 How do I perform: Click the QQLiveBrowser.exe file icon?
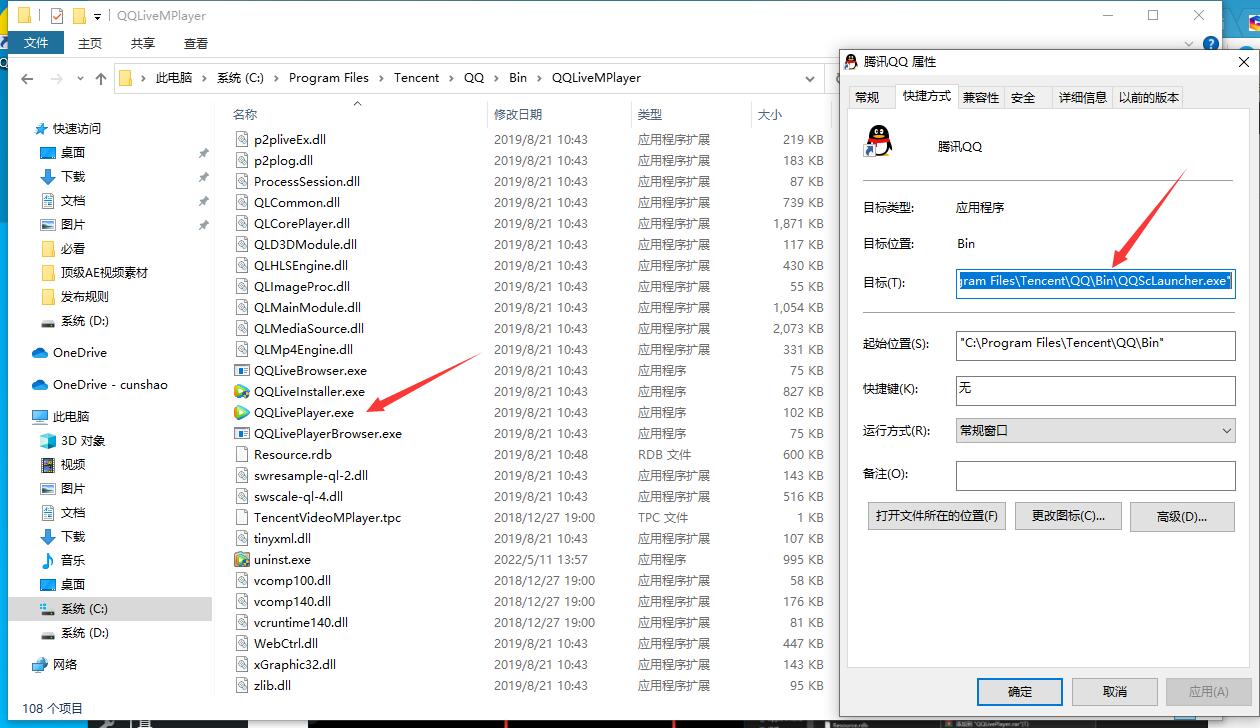[x=241, y=370]
